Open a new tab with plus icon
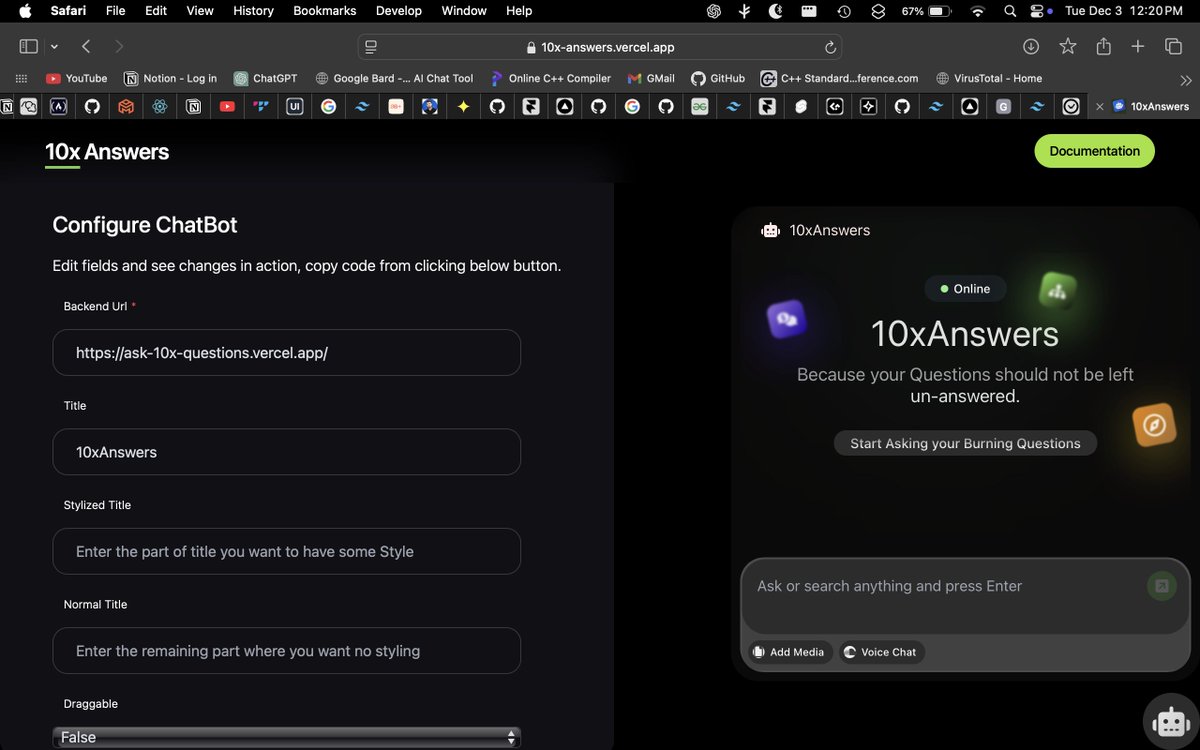The image size is (1200, 750). tap(1138, 47)
